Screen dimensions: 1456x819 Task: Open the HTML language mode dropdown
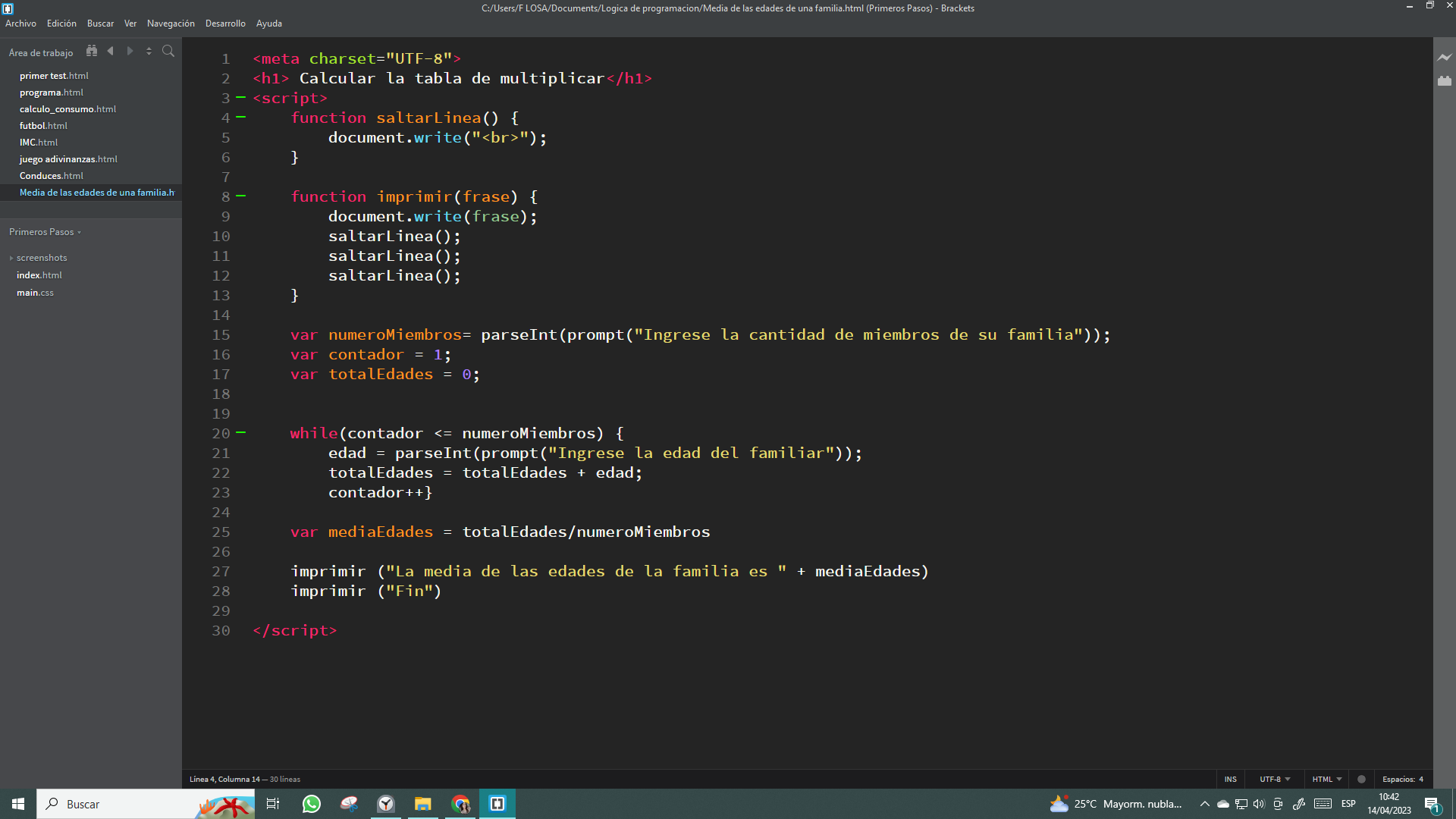point(1327,780)
